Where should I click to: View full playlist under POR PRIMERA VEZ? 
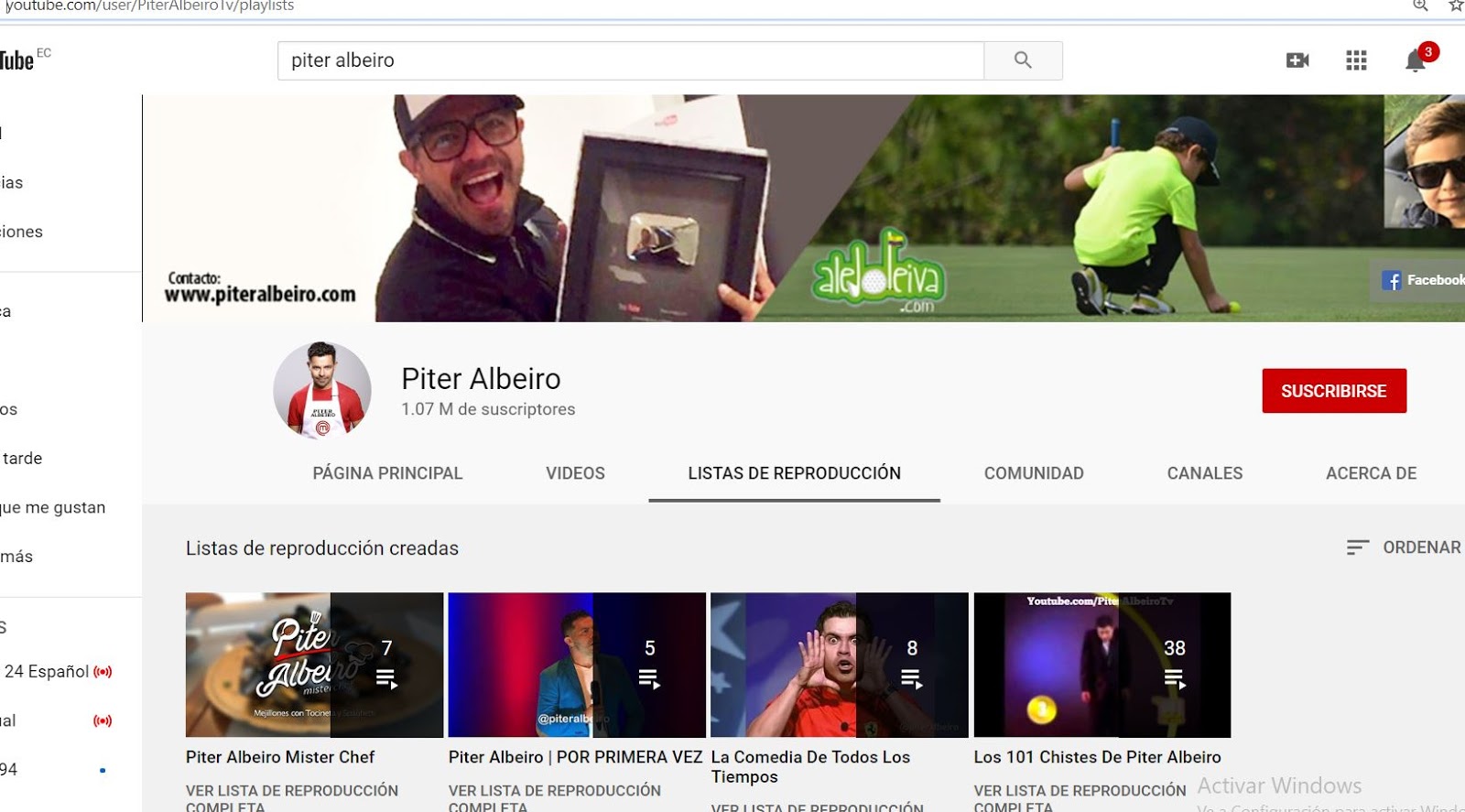coord(555,798)
